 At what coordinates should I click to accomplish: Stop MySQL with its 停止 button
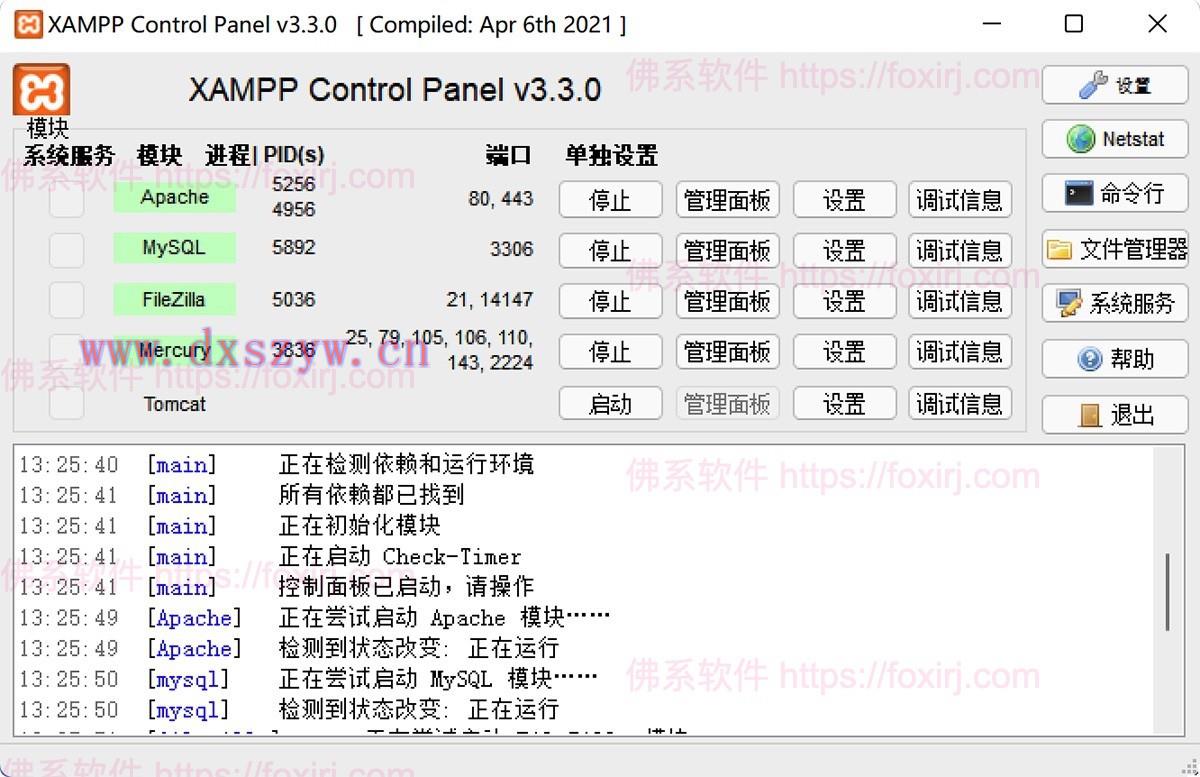coord(610,250)
